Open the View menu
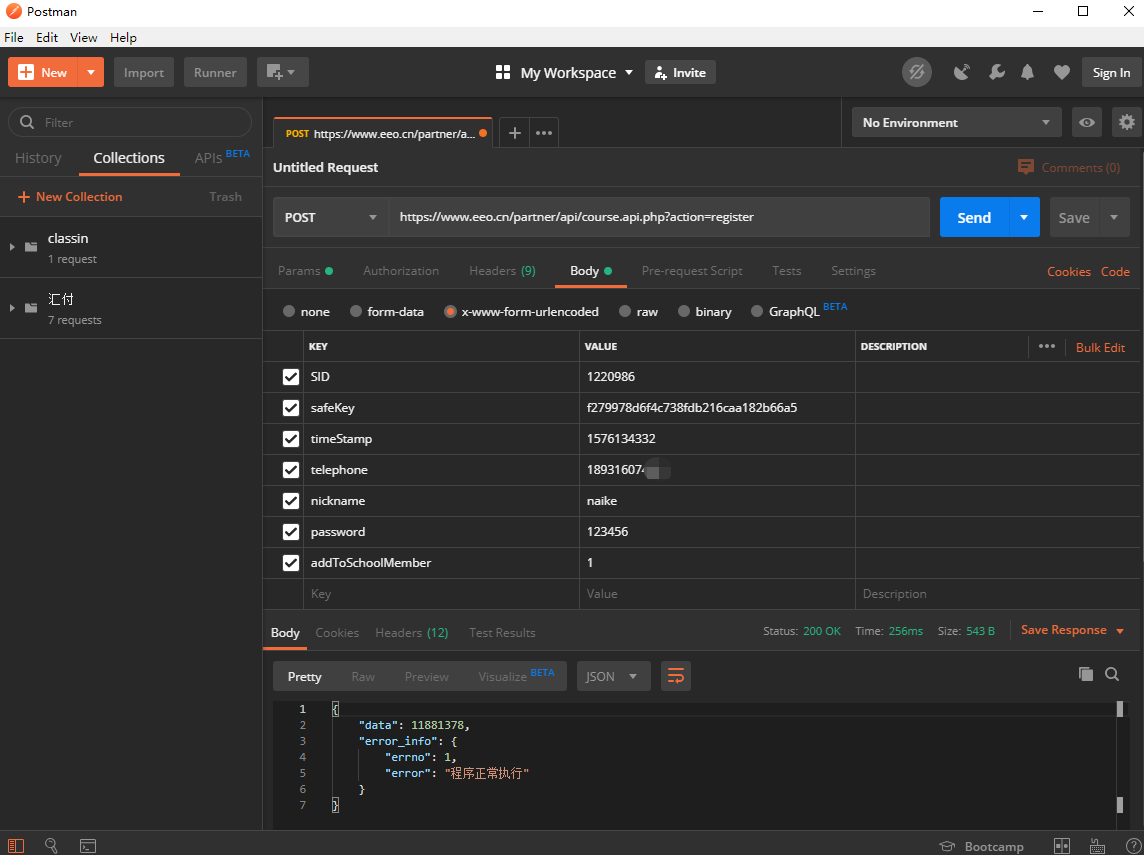The image size is (1144, 855). click(83, 37)
